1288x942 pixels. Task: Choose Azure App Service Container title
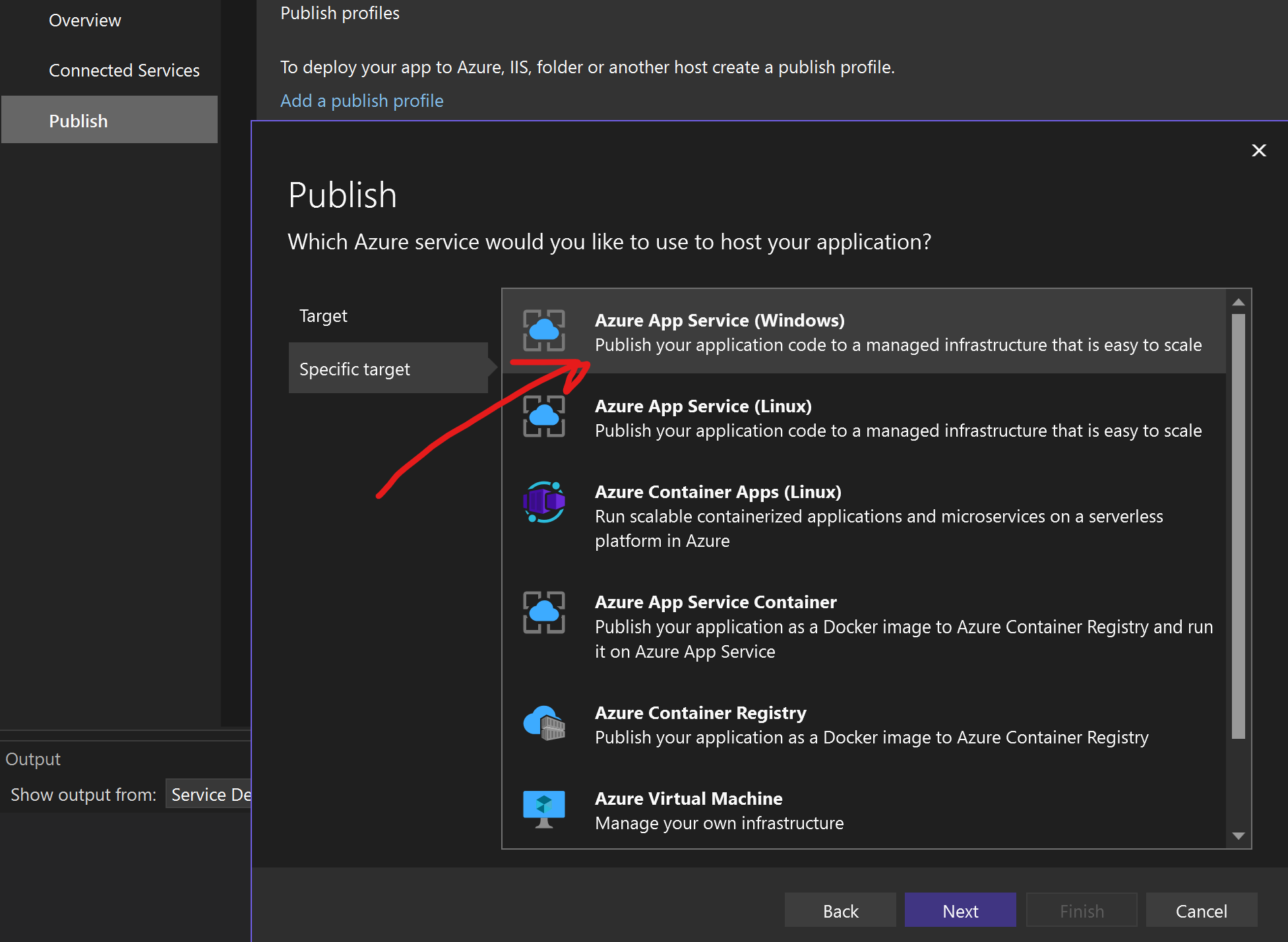tap(716, 602)
